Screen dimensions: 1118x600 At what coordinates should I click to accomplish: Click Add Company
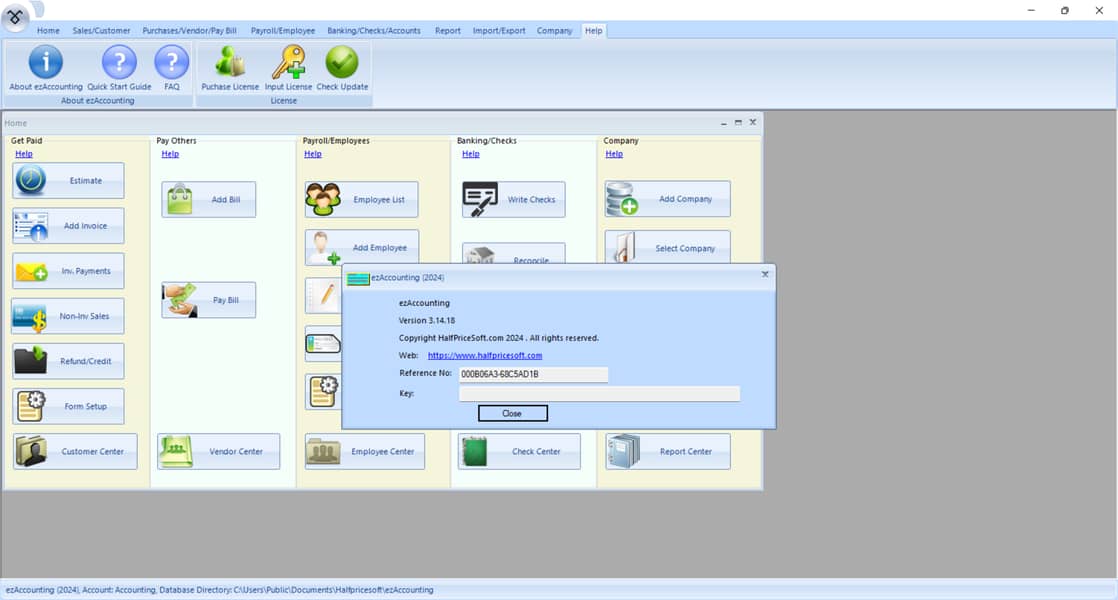click(667, 199)
